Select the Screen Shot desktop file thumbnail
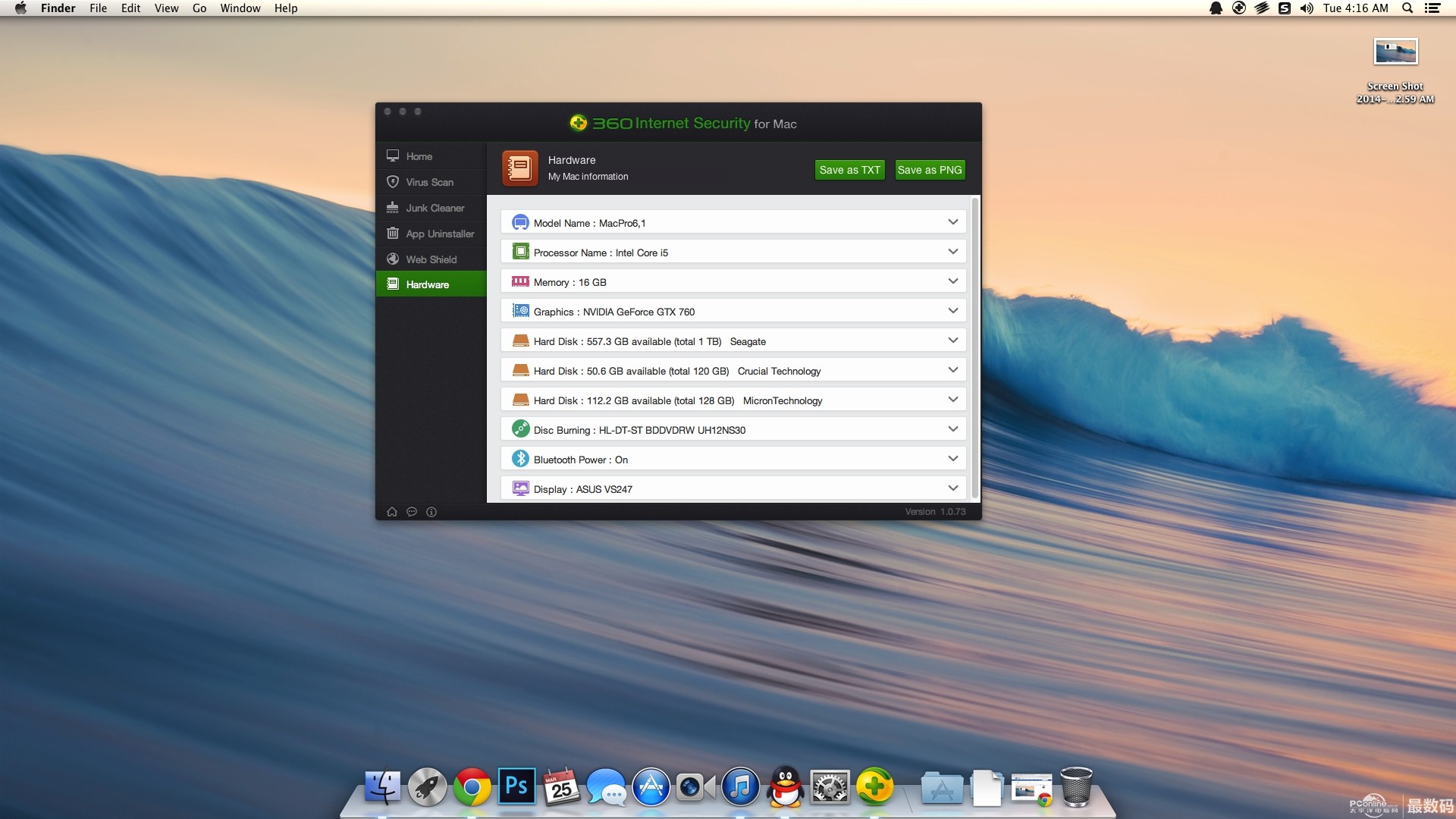This screenshot has height=819, width=1456. tap(1395, 52)
